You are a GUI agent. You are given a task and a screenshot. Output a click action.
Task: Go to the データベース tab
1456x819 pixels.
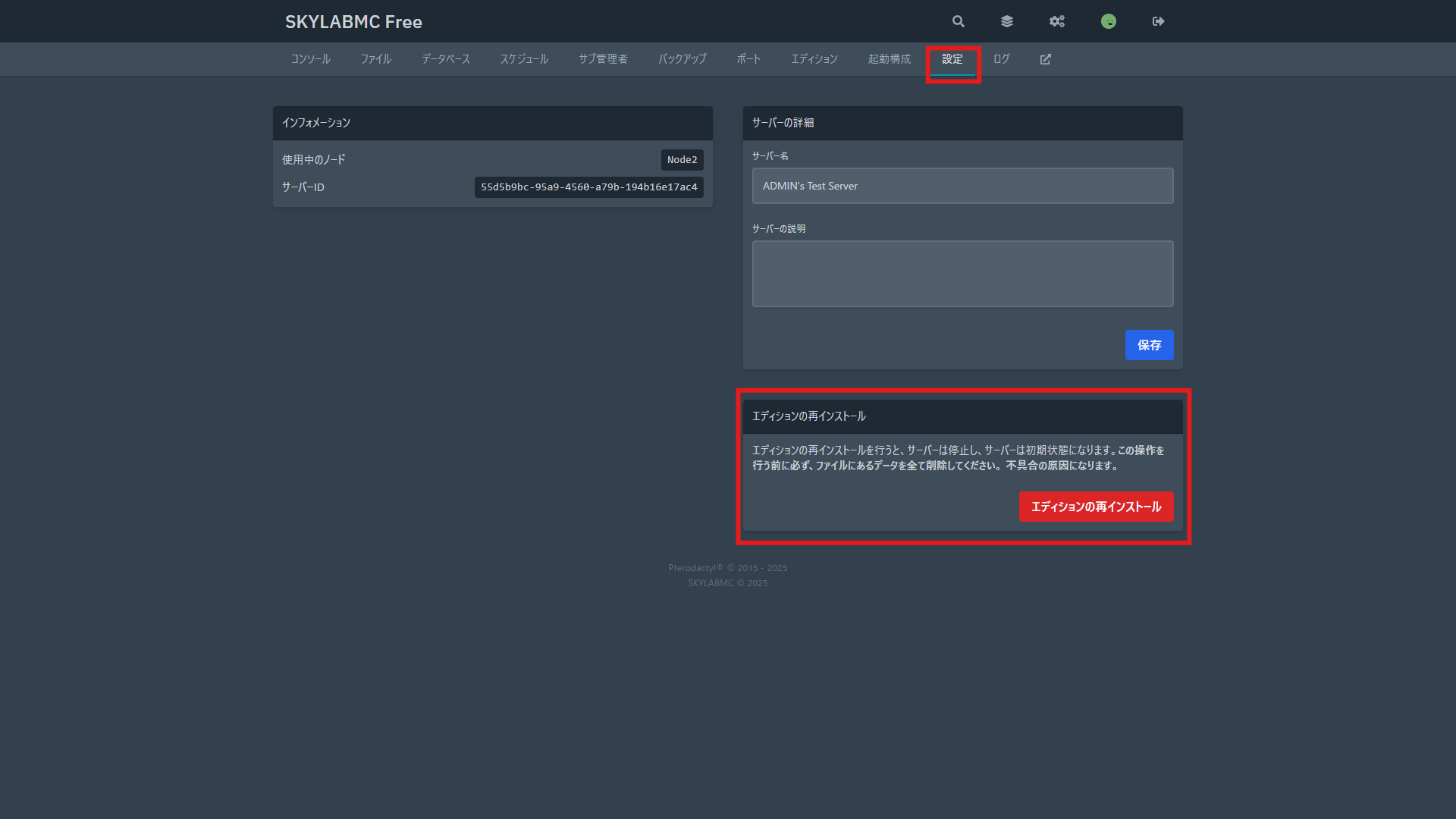click(x=446, y=59)
